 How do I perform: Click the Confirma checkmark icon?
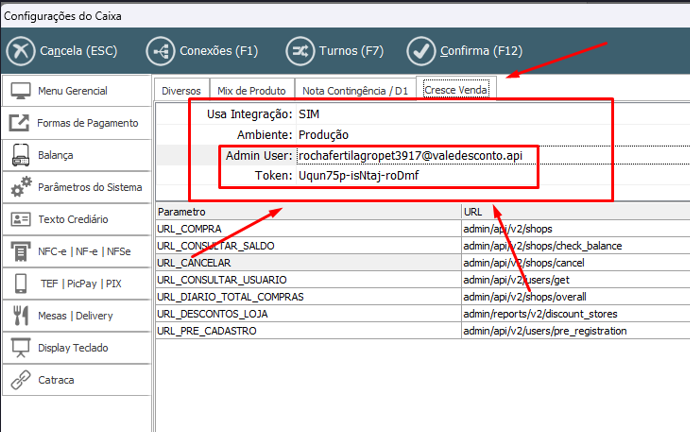pyautogui.click(x=421, y=50)
